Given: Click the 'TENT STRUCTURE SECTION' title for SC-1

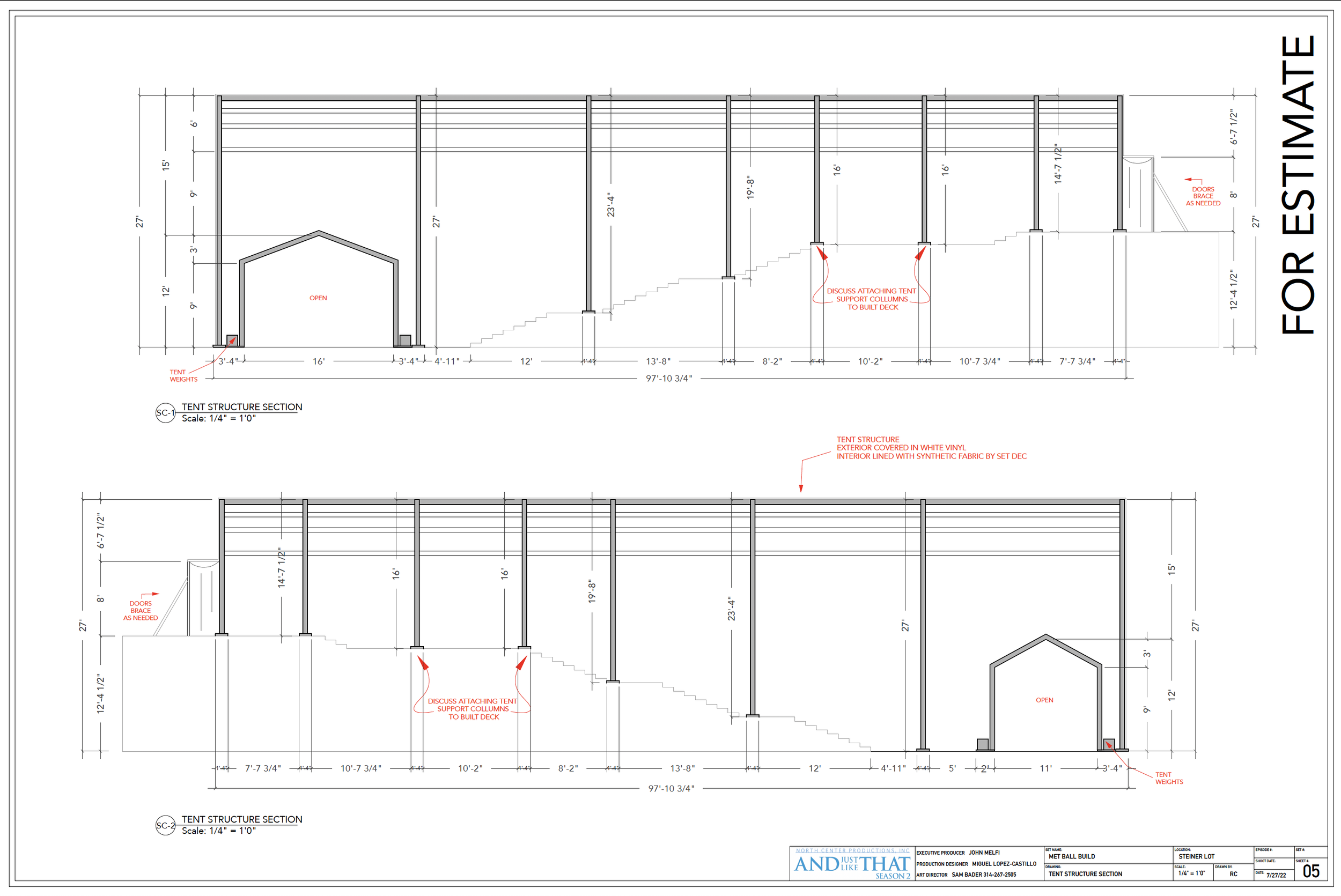Looking at the screenshot, I should [x=242, y=407].
